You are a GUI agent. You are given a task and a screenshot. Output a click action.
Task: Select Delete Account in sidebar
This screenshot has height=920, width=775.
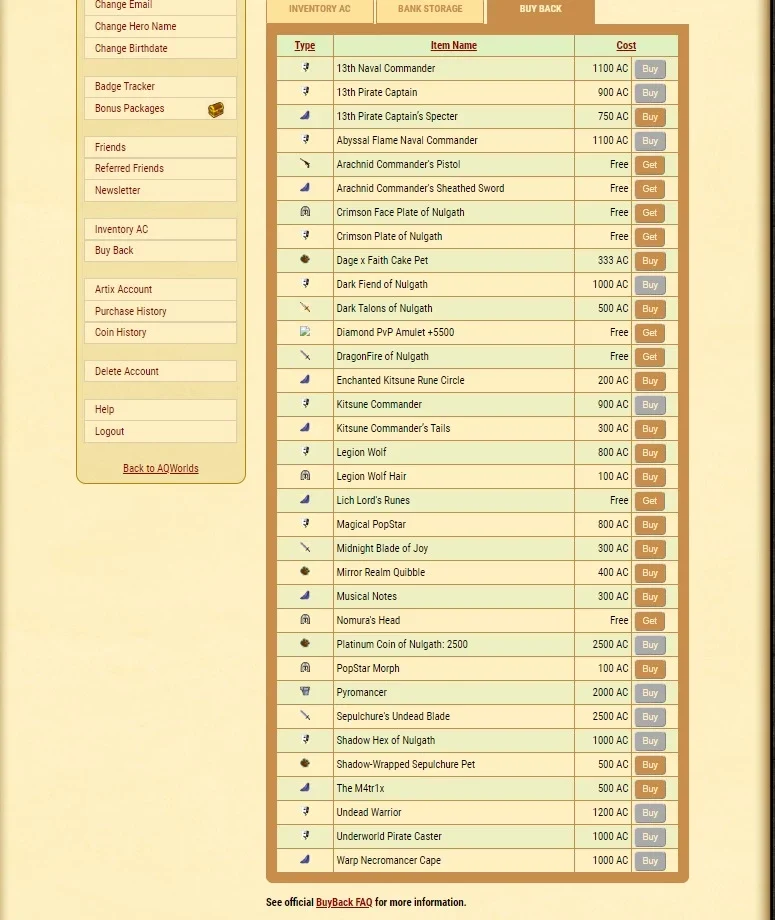(x=160, y=371)
